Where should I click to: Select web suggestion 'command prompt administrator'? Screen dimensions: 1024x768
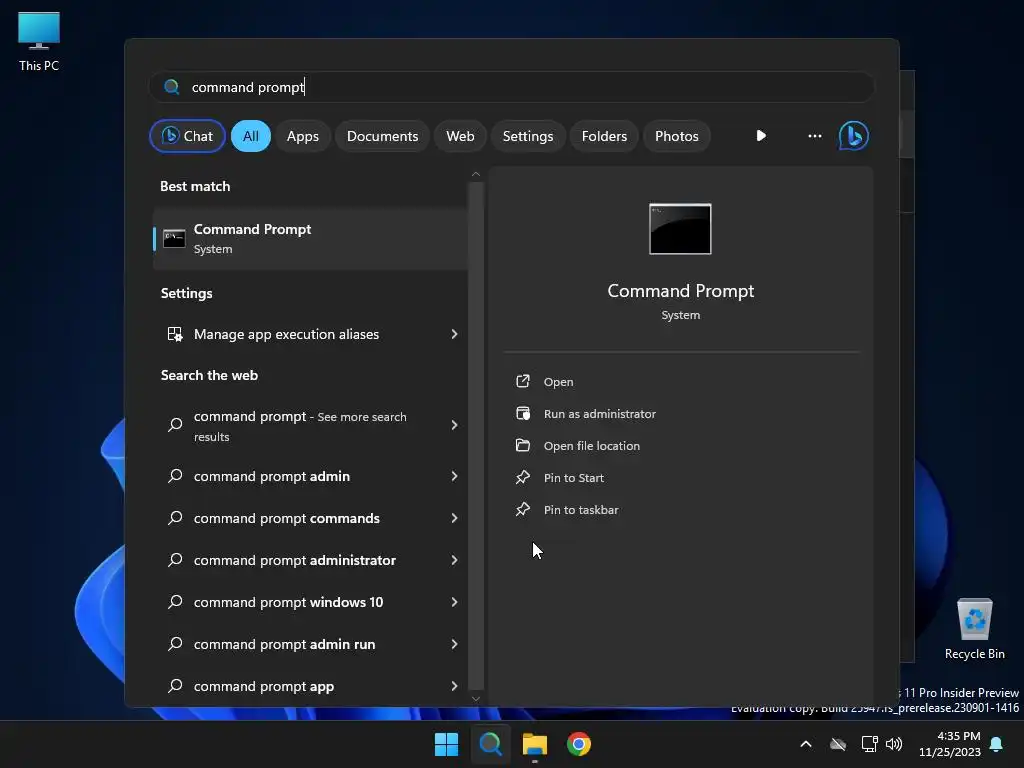pos(310,560)
